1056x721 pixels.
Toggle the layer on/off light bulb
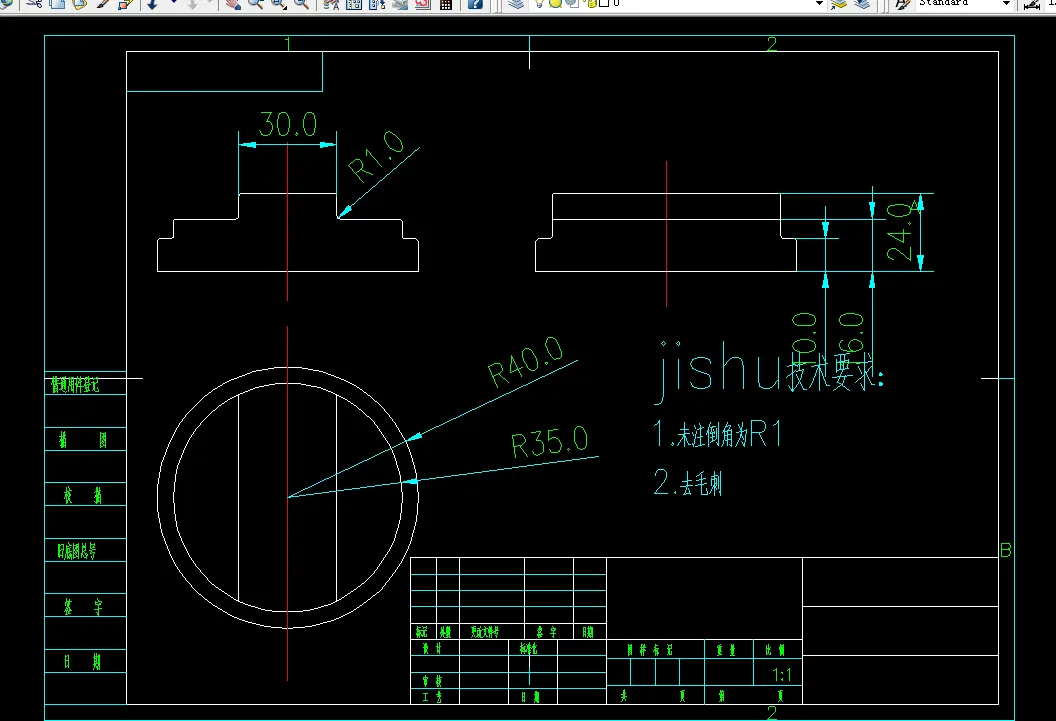click(x=539, y=3)
